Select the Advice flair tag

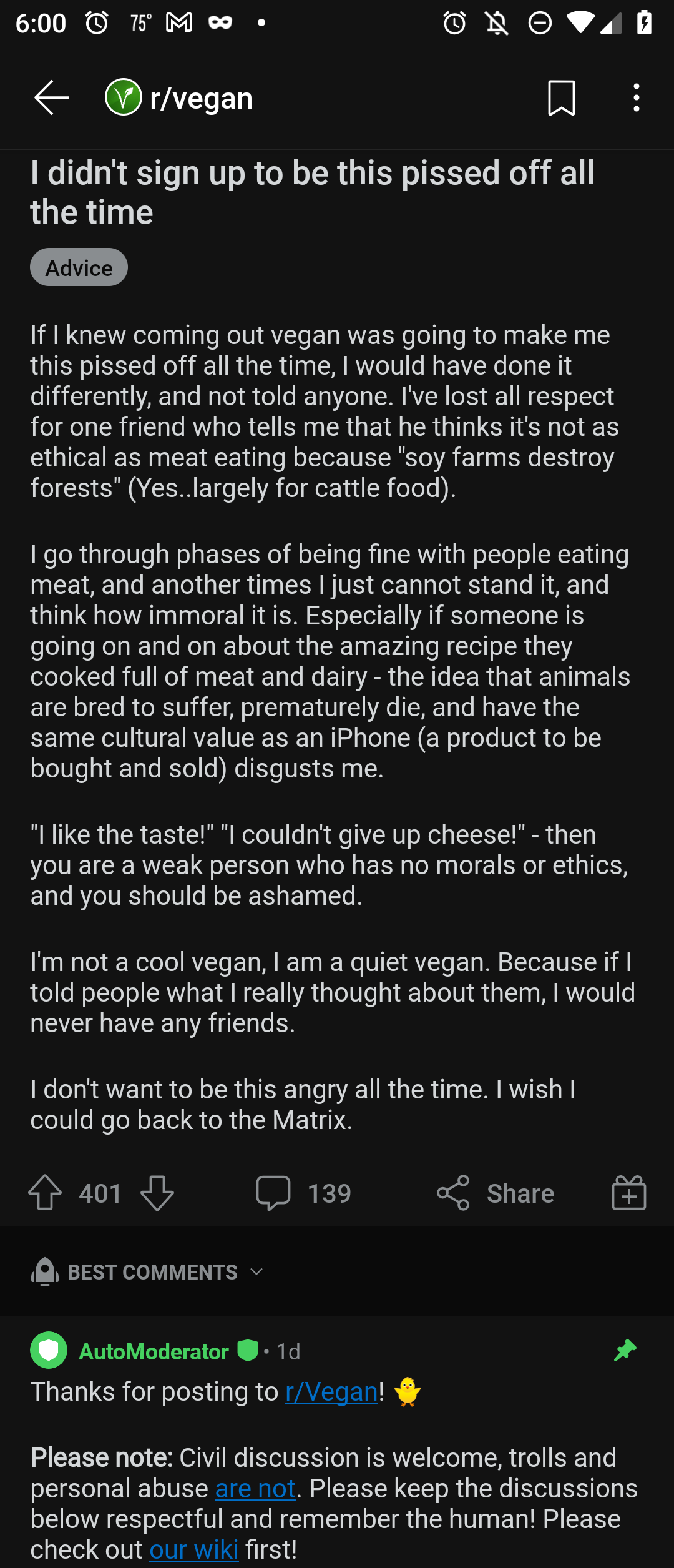click(x=79, y=267)
